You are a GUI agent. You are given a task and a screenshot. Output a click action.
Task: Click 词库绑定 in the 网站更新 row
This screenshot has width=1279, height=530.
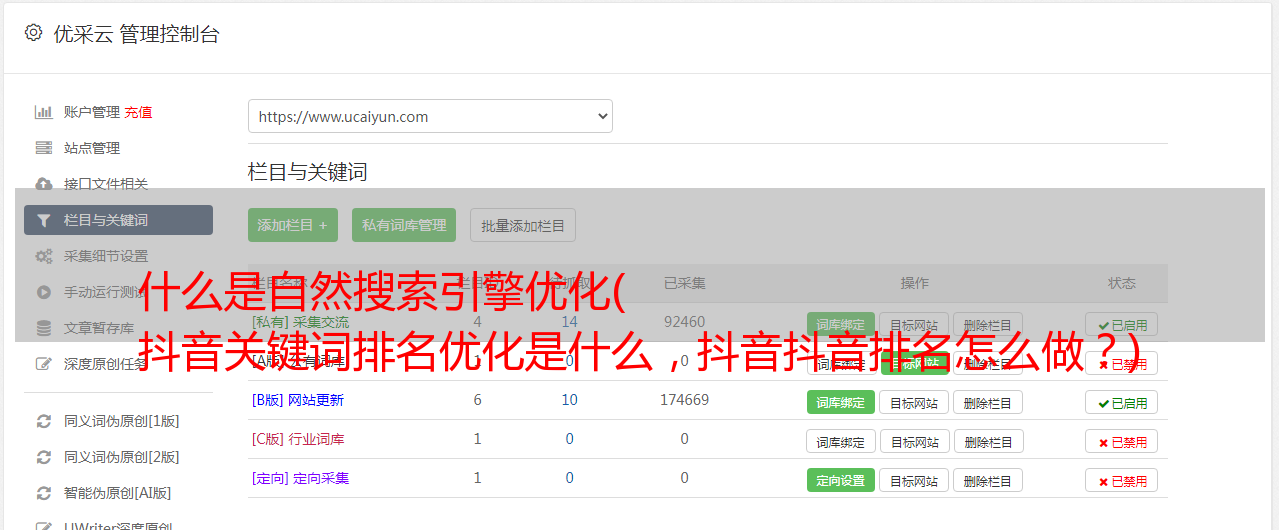coord(841,402)
